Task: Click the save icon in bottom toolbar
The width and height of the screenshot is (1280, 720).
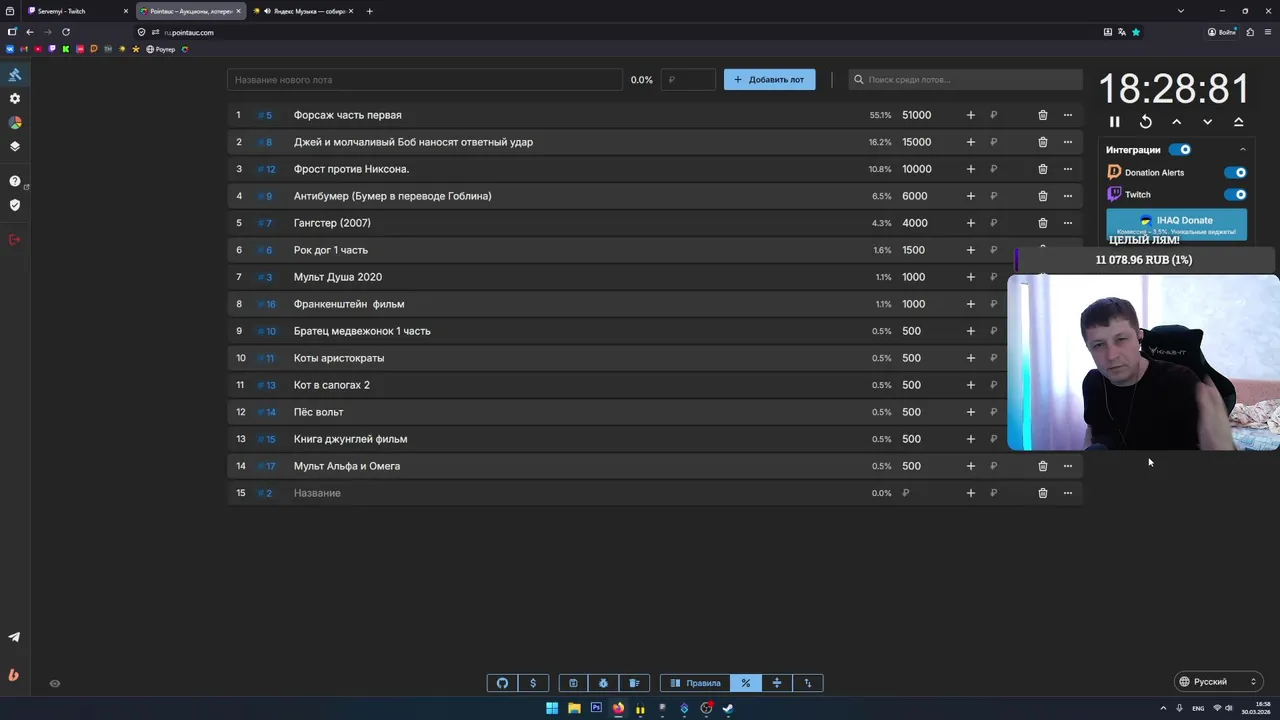Action: [x=573, y=683]
